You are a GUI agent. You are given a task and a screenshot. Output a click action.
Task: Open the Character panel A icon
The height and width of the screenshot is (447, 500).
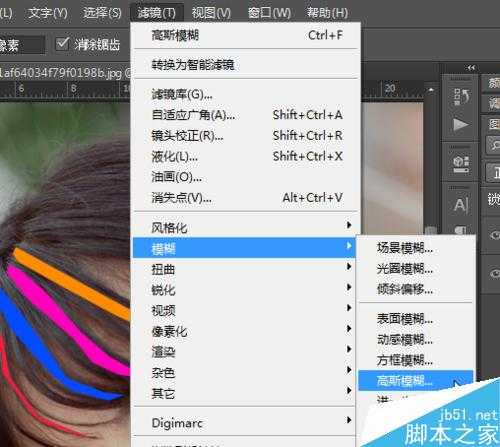pos(461,204)
